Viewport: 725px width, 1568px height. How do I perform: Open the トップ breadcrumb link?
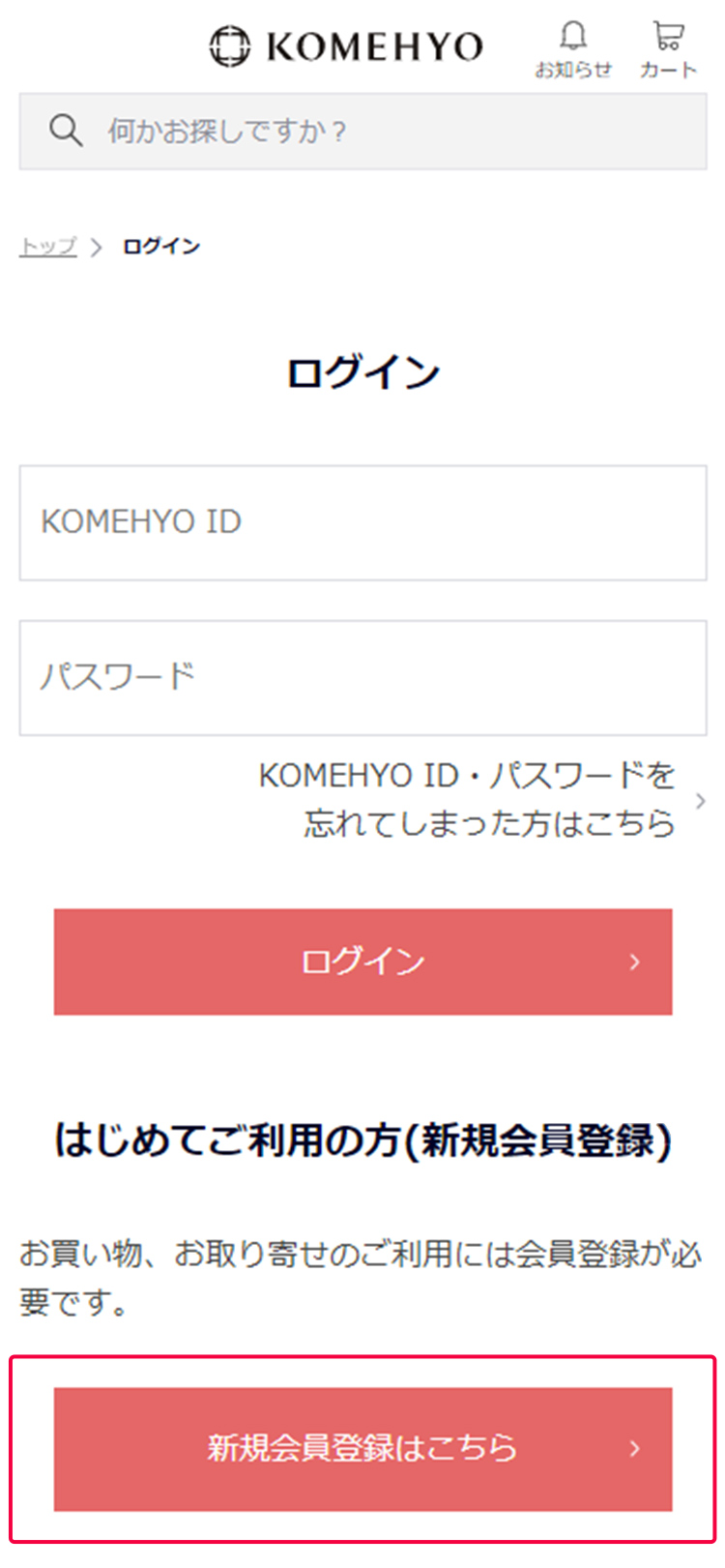(x=46, y=246)
